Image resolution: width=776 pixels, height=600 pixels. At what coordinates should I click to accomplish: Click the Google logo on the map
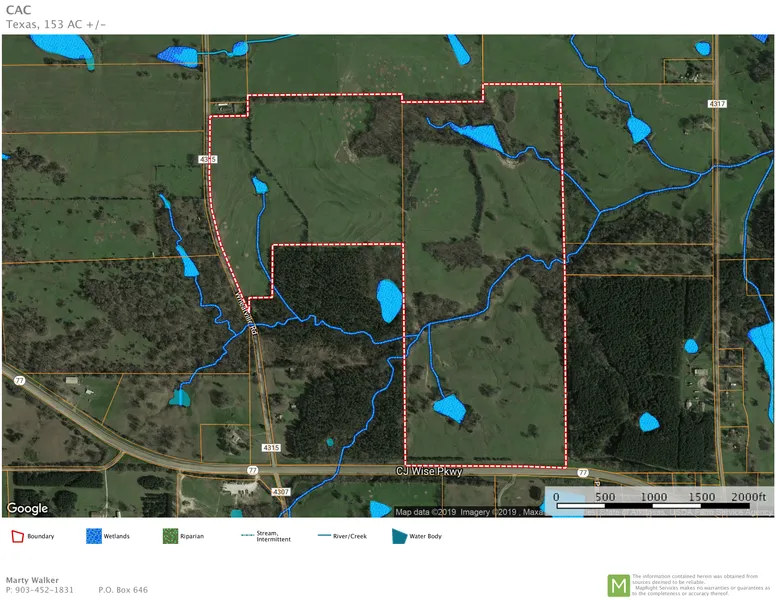click(x=27, y=508)
